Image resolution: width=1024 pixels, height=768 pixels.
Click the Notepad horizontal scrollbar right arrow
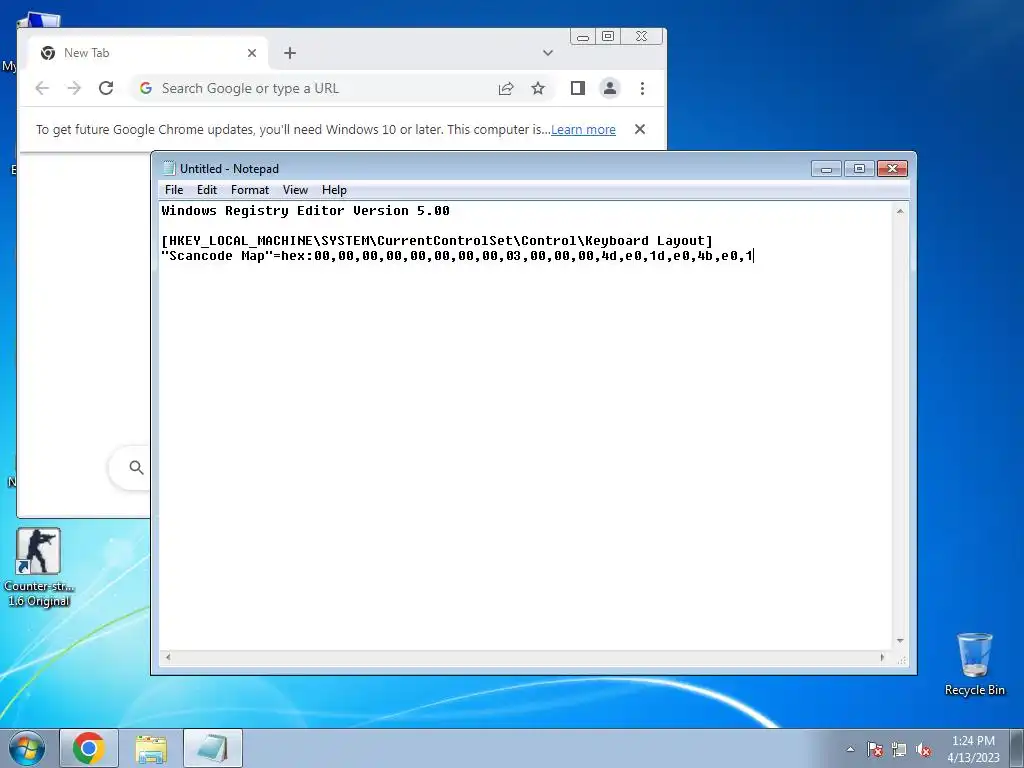point(882,657)
